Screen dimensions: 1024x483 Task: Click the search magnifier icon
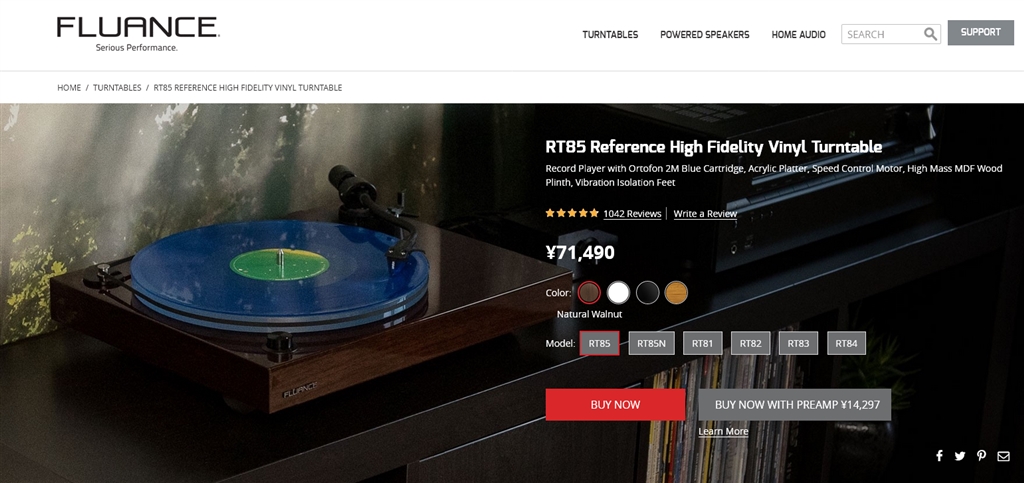pyautogui.click(x=930, y=34)
